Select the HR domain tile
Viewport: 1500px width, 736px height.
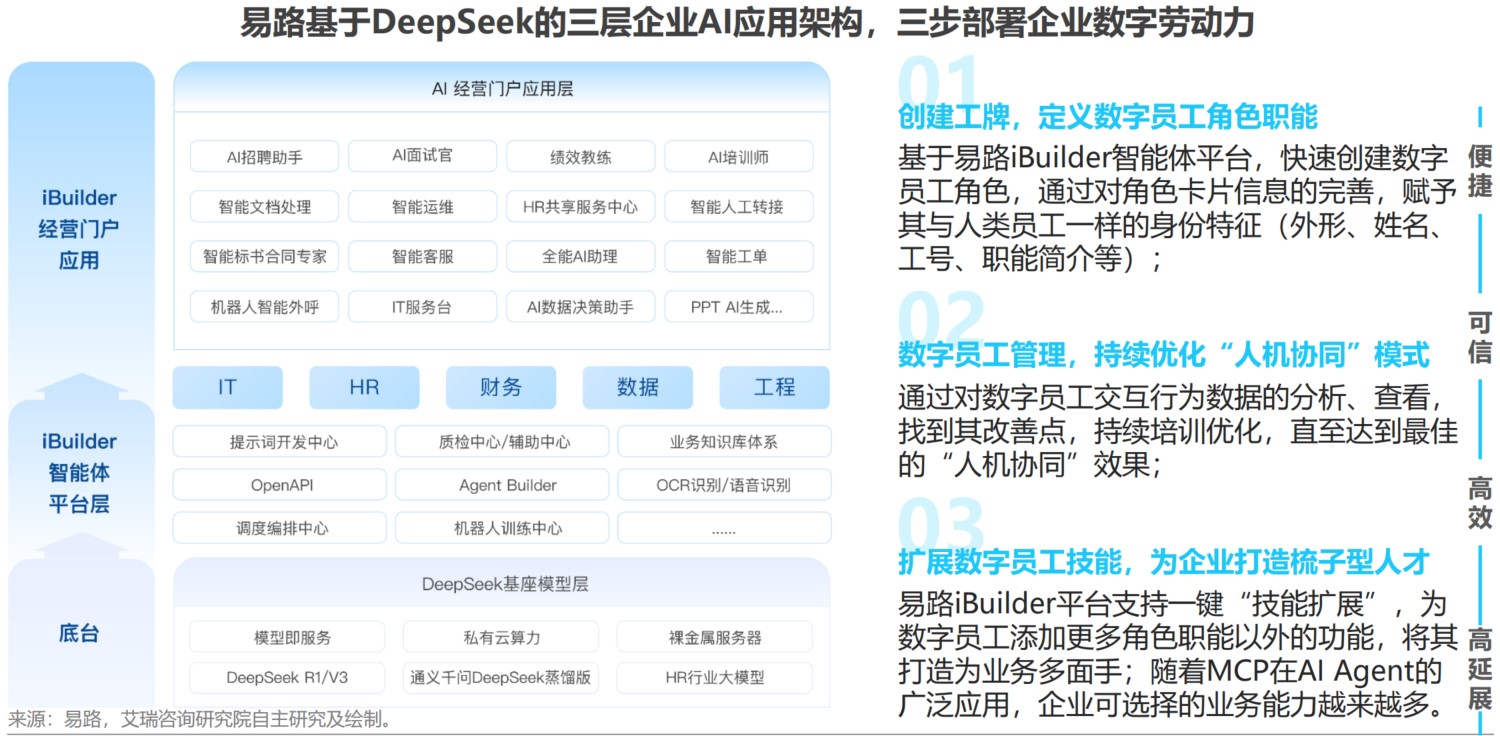[364, 387]
